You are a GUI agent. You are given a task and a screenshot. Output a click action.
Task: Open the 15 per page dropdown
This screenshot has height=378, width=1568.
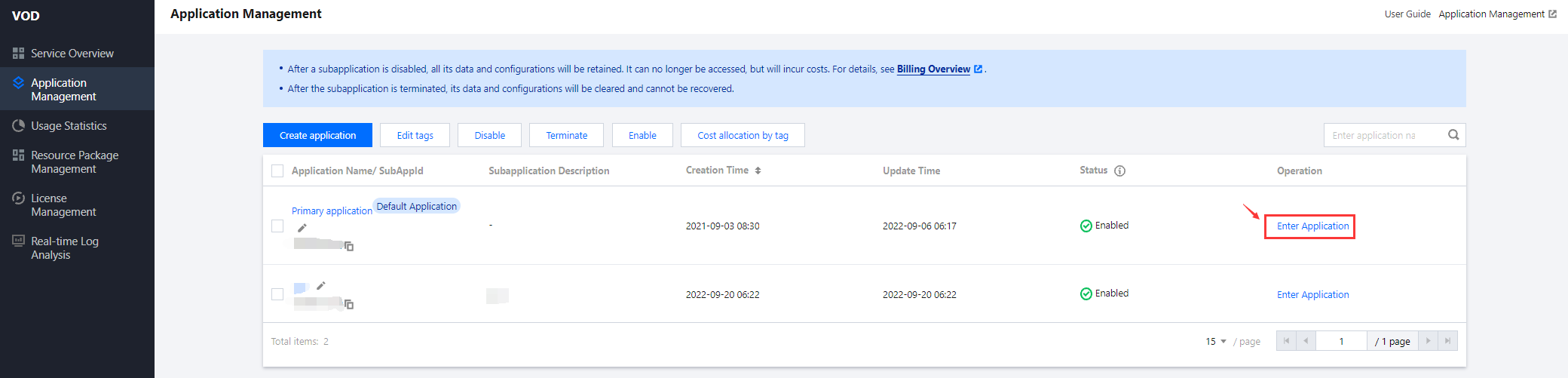pos(1215,341)
